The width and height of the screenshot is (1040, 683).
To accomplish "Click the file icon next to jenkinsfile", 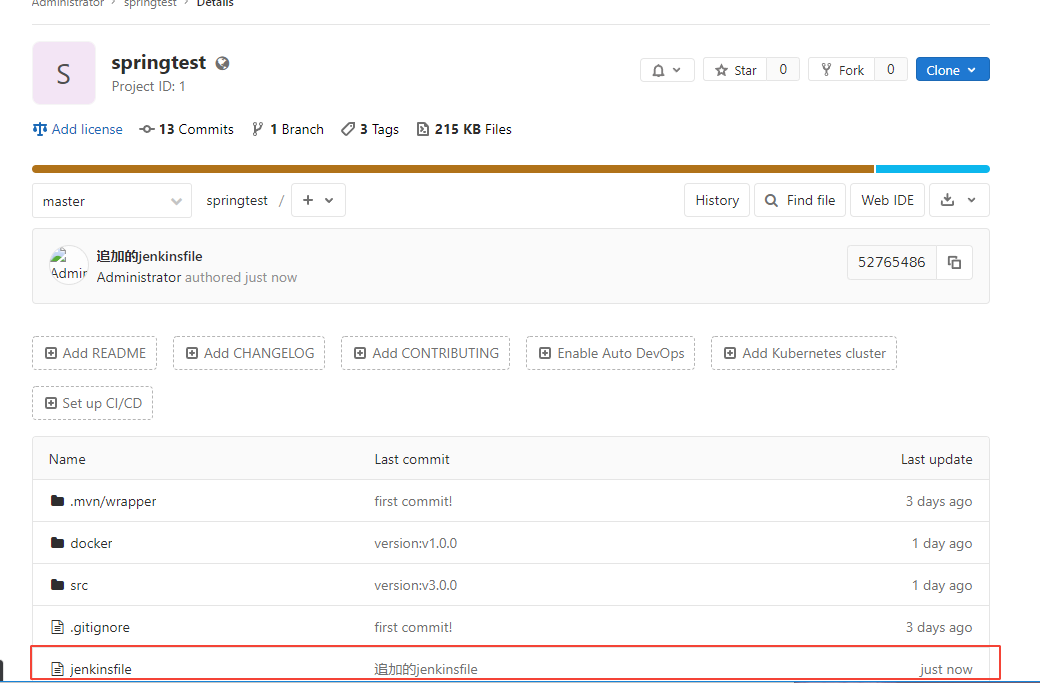I will [x=58, y=669].
